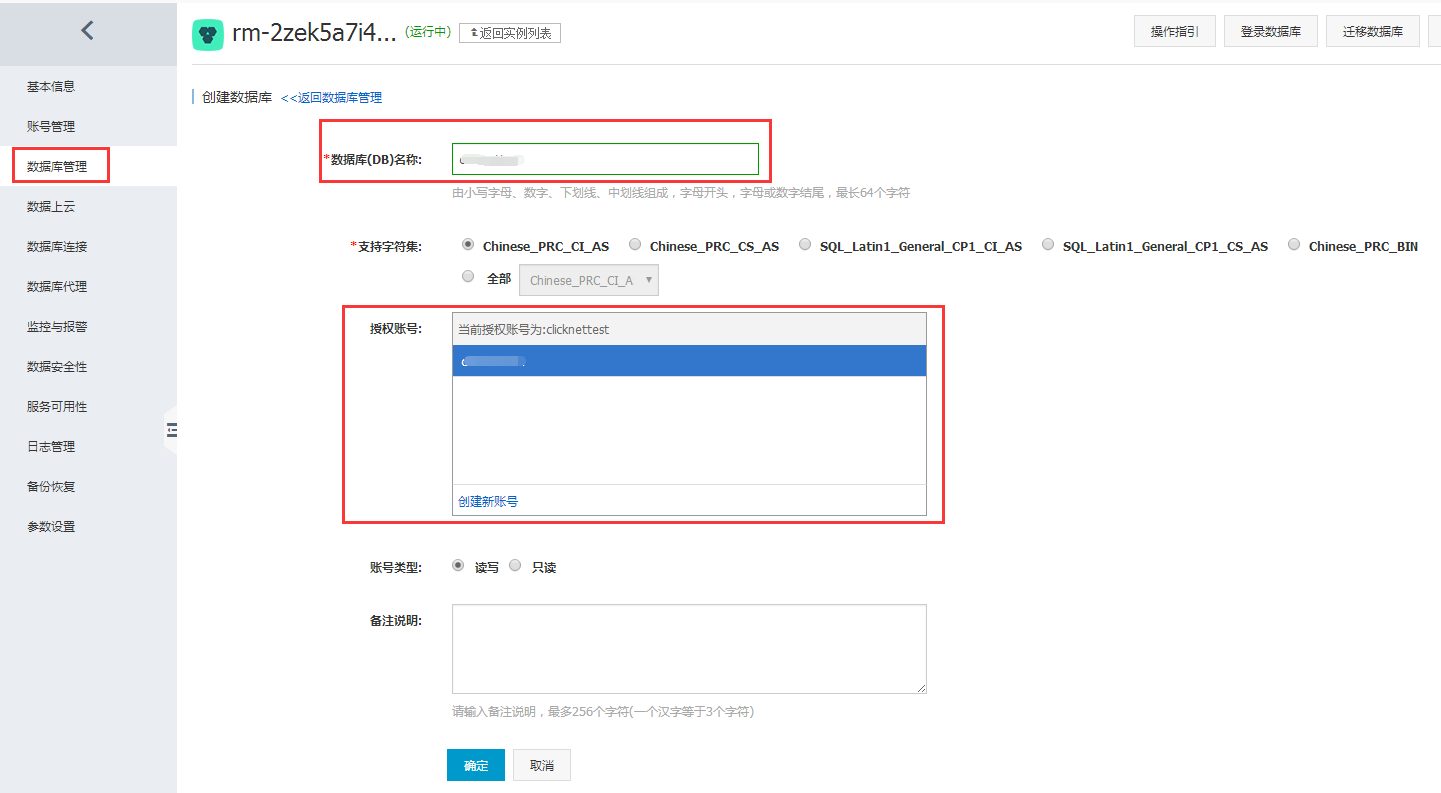
Task: Click <<返回数据库管理 link
Action: pos(331,98)
